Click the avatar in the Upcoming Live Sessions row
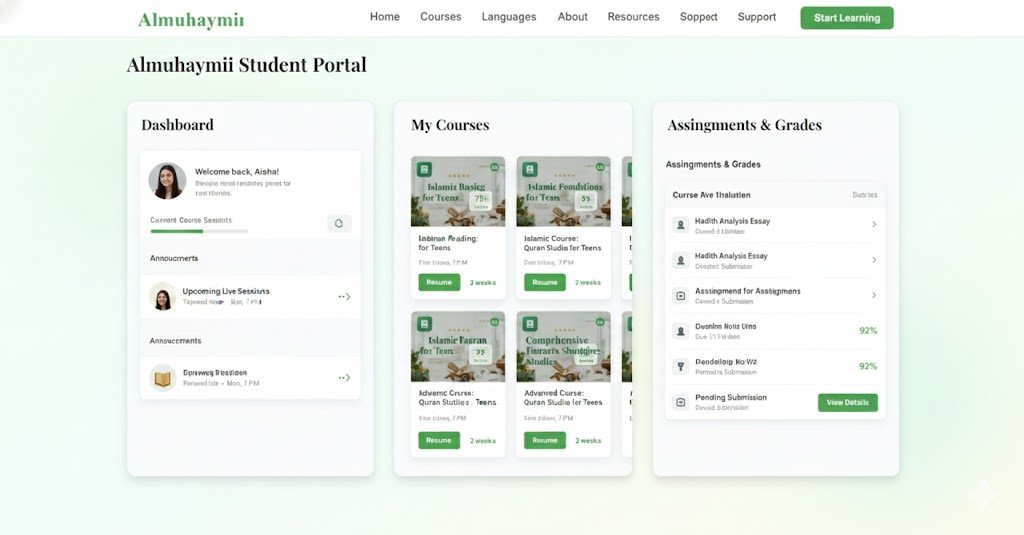The width and height of the screenshot is (1024, 535). click(163, 297)
